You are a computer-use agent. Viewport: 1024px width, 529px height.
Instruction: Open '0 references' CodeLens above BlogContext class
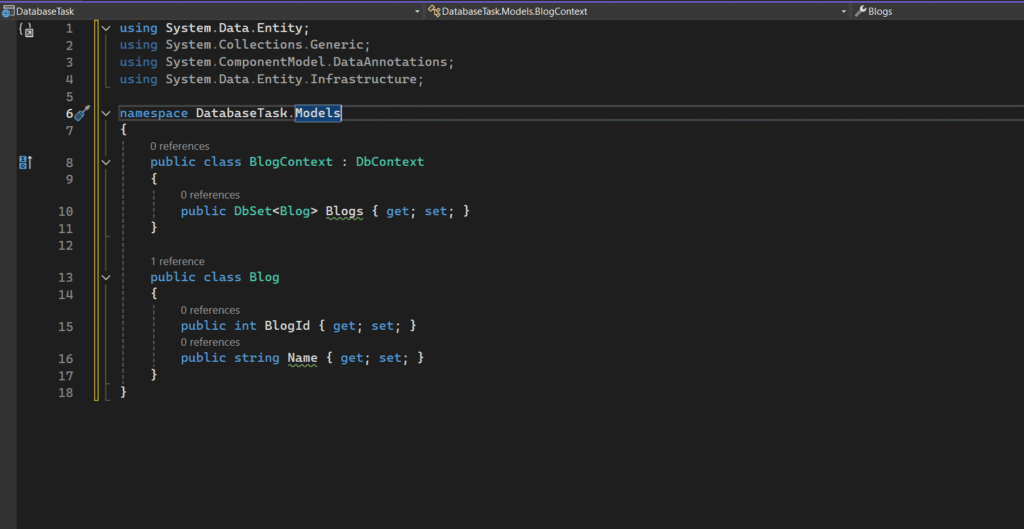coord(179,146)
